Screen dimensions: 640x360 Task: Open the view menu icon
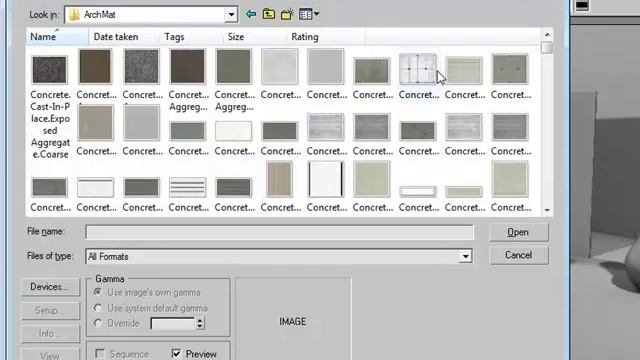[305, 14]
